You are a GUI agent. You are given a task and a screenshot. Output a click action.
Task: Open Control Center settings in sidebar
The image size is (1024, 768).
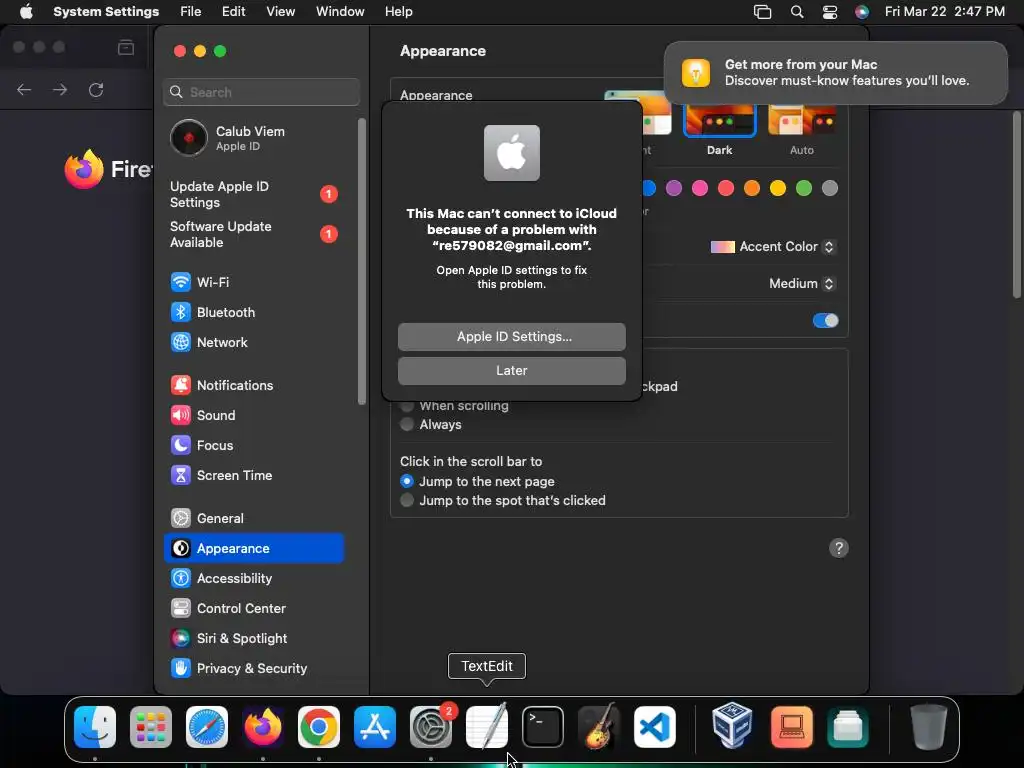click(253, 609)
